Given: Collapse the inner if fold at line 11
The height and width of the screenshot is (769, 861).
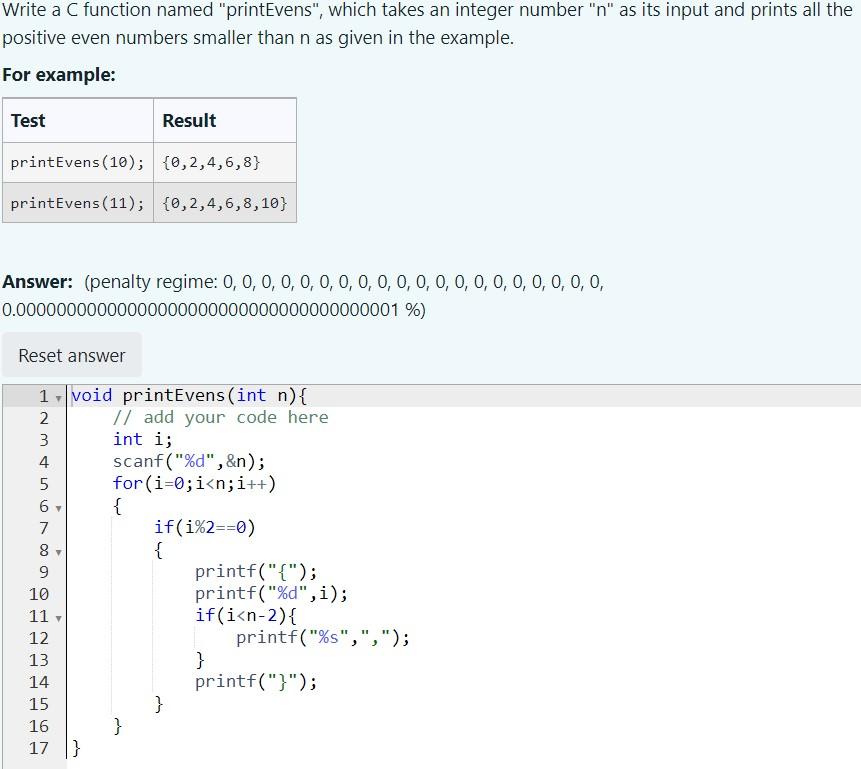Looking at the screenshot, I should click(58, 617).
